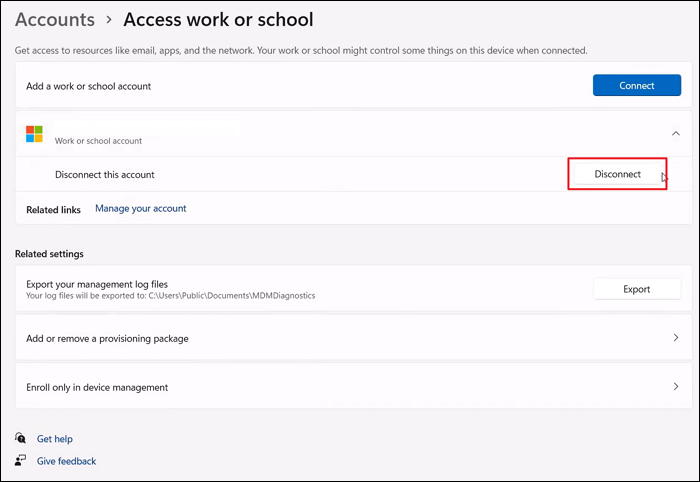Go back to Accounts via breadcrumb
The image size is (700, 482).
55,20
